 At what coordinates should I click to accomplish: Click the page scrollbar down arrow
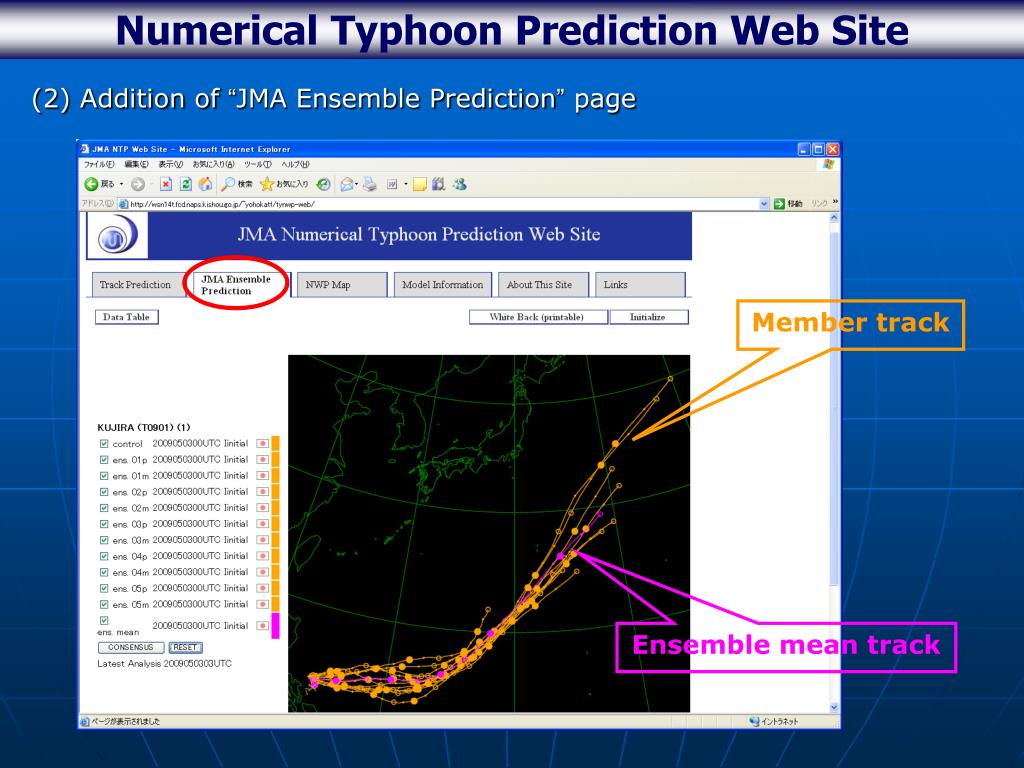click(x=834, y=707)
